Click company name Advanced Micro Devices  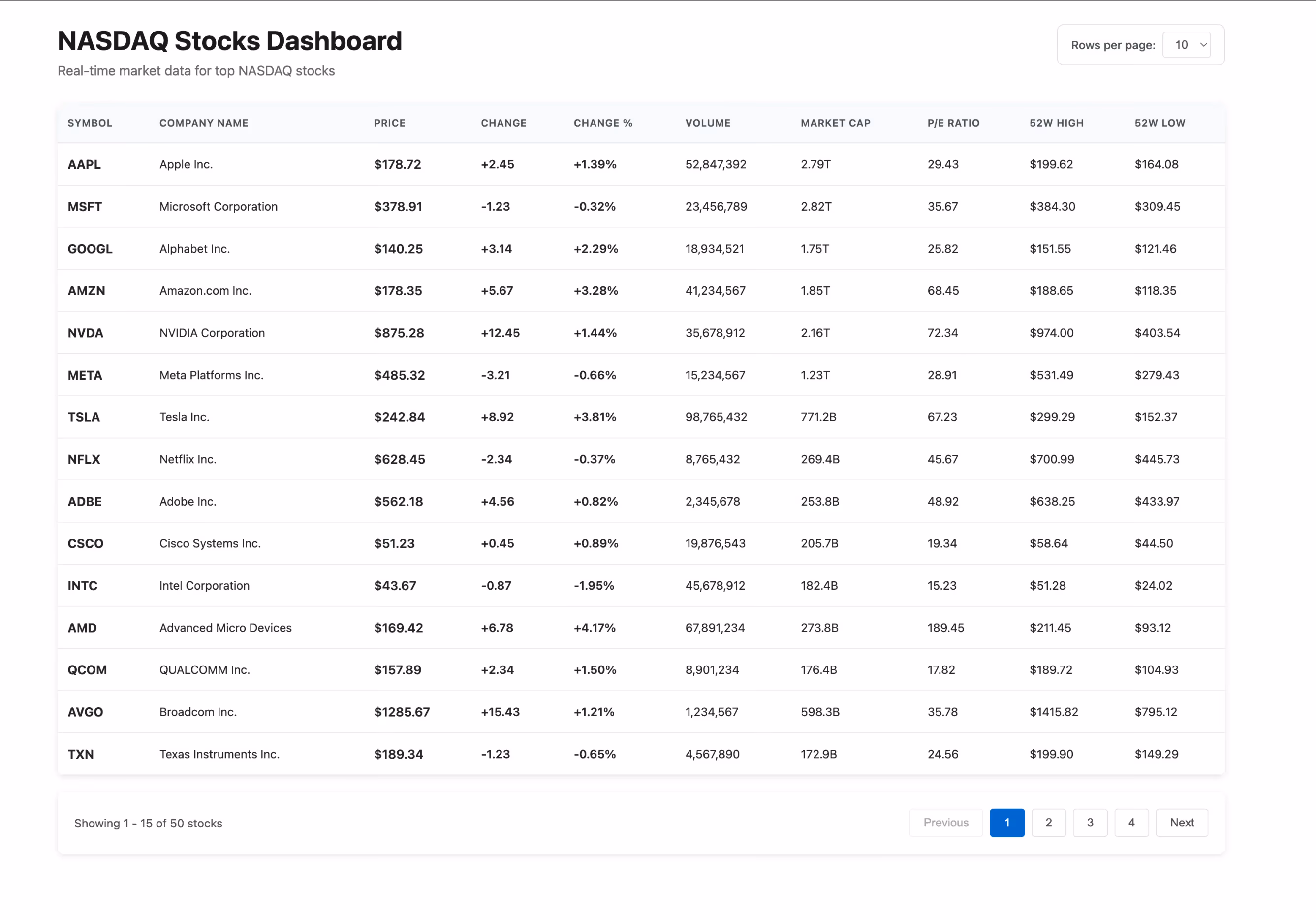pyautogui.click(x=225, y=628)
